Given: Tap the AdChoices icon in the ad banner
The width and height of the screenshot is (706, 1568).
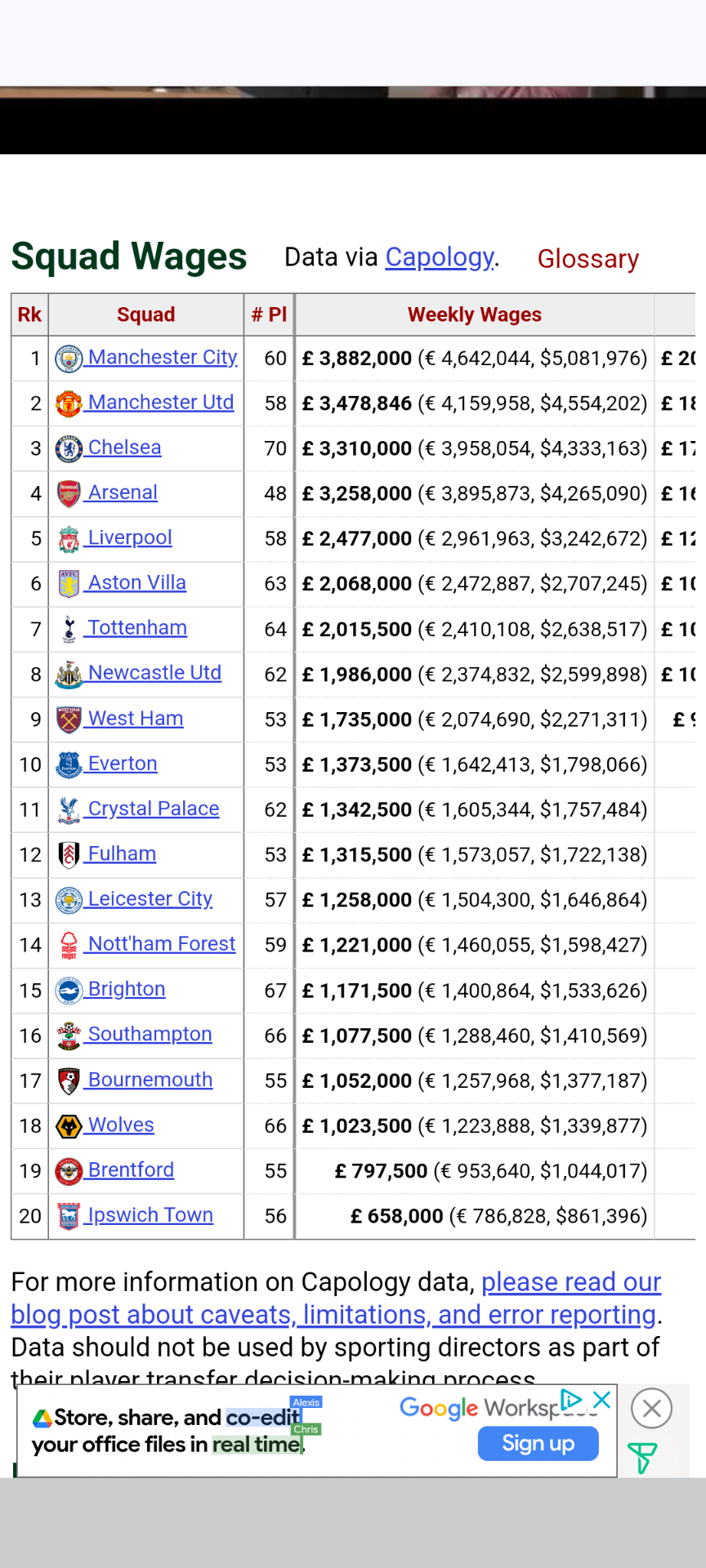Looking at the screenshot, I should [572, 1400].
